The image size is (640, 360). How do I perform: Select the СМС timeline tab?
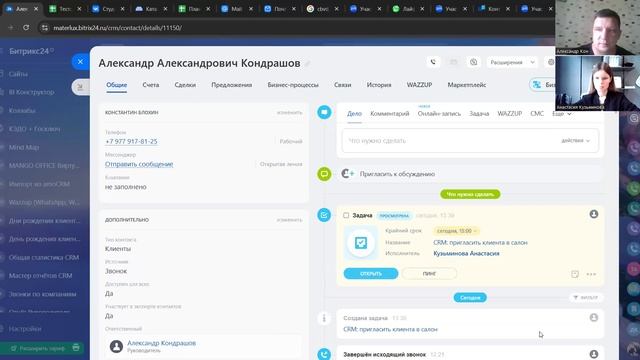(x=537, y=114)
